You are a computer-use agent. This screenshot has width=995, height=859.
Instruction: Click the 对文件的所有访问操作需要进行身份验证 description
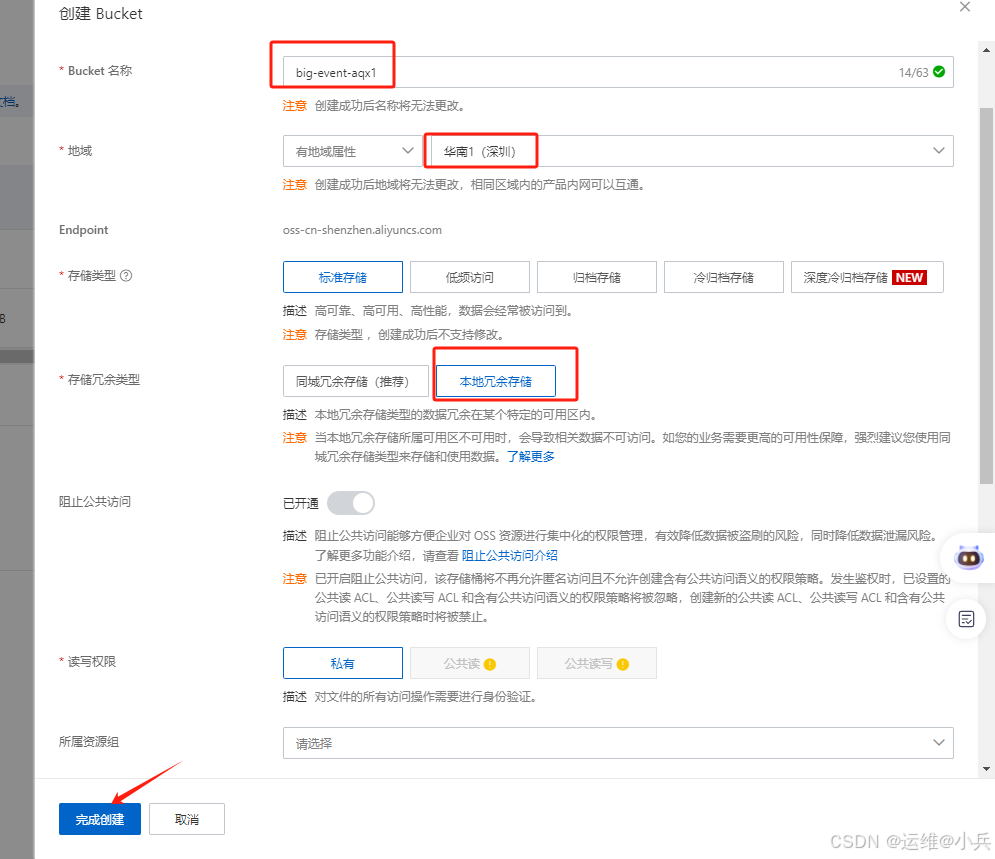click(426, 697)
